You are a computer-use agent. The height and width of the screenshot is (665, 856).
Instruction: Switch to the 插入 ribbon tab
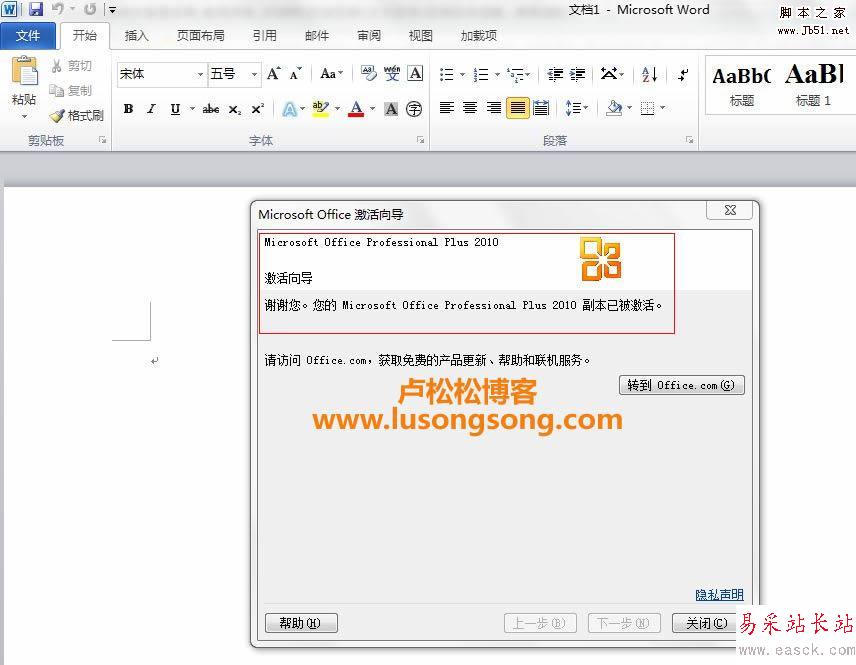click(136, 36)
